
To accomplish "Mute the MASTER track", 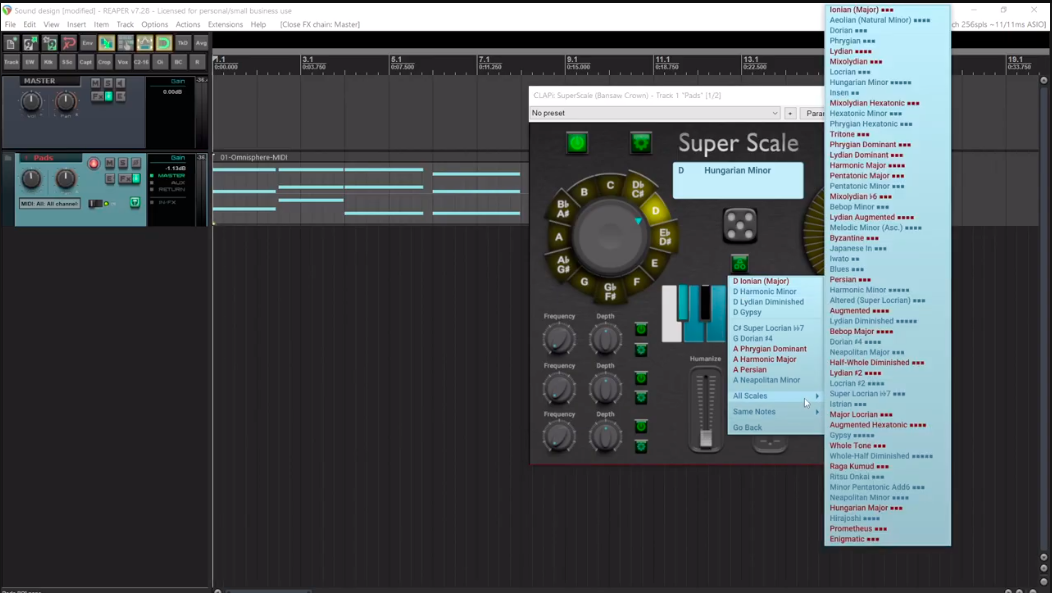I will pyautogui.click(x=95, y=83).
